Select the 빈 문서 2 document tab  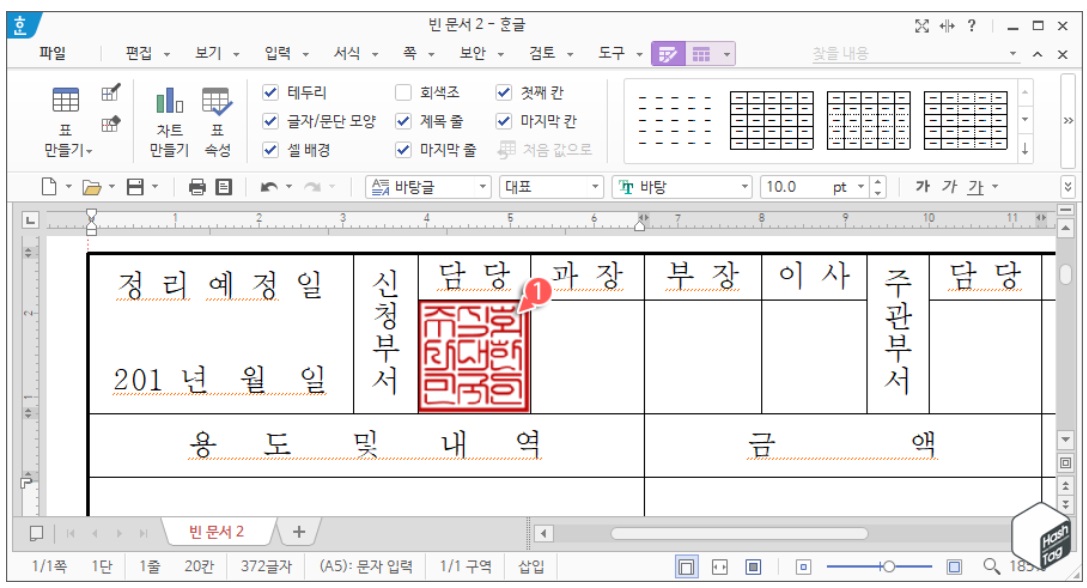[216, 532]
